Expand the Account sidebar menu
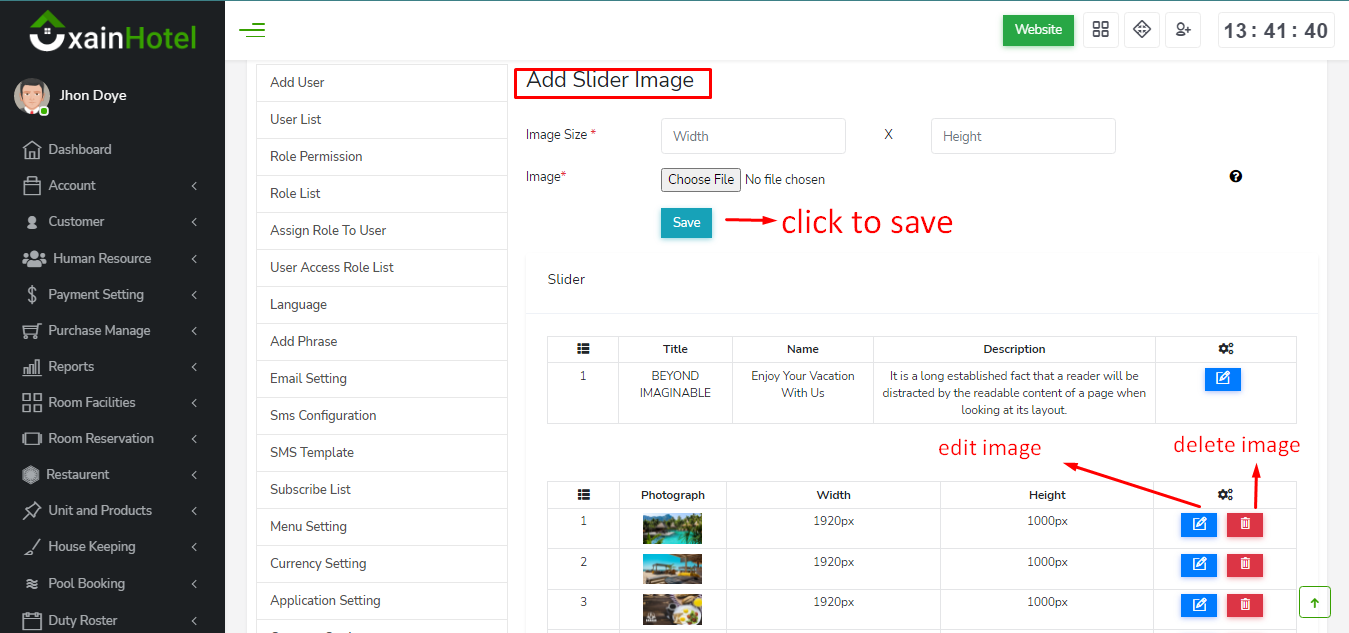This screenshot has height=633, width=1349. (x=110, y=186)
